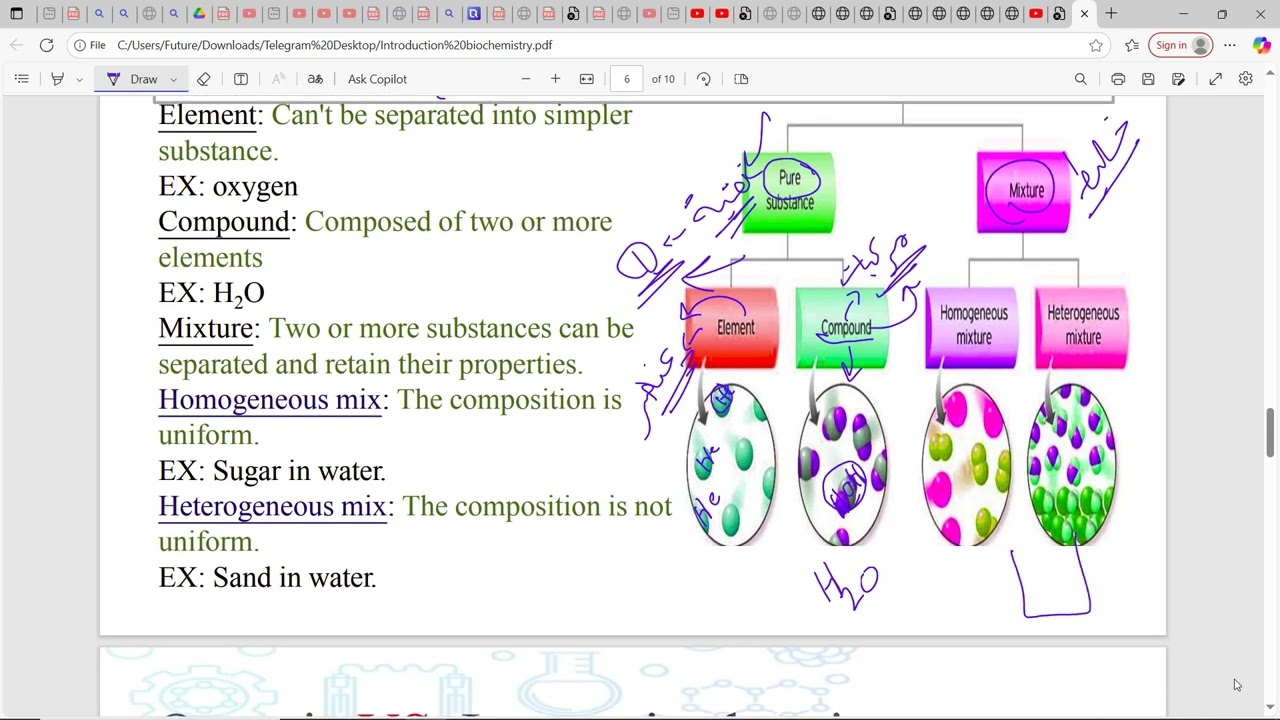
Task: Open Find in PDF search
Action: [x=1080, y=79]
